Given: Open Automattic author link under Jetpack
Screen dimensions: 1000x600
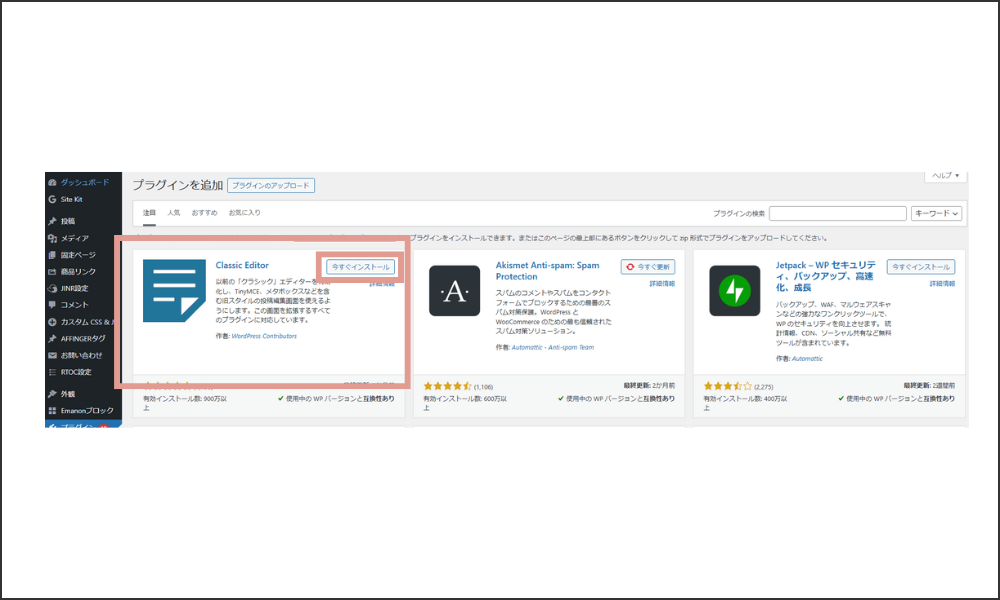Looking at the screenshot, I should click(x=807, y=359).
